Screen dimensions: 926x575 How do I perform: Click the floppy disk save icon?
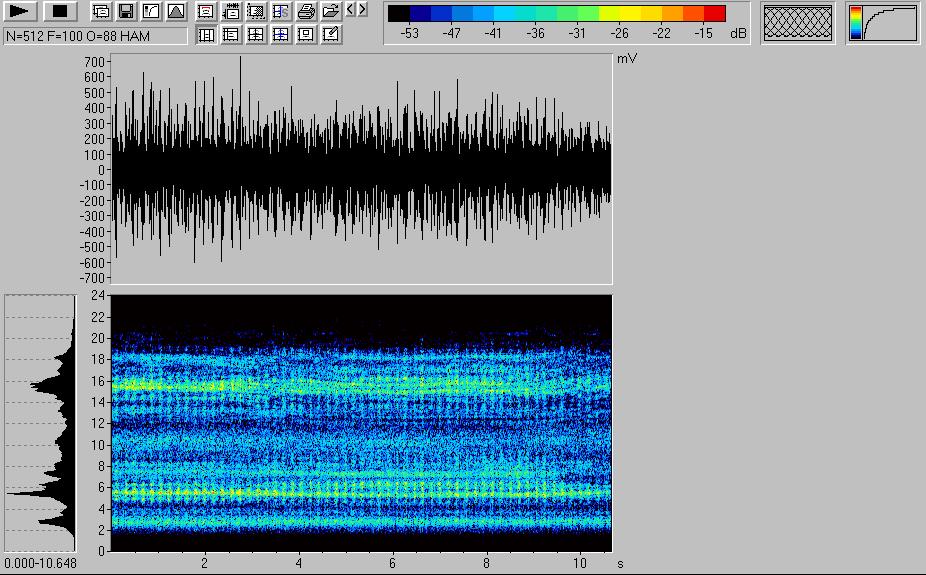tap(126, 12)
